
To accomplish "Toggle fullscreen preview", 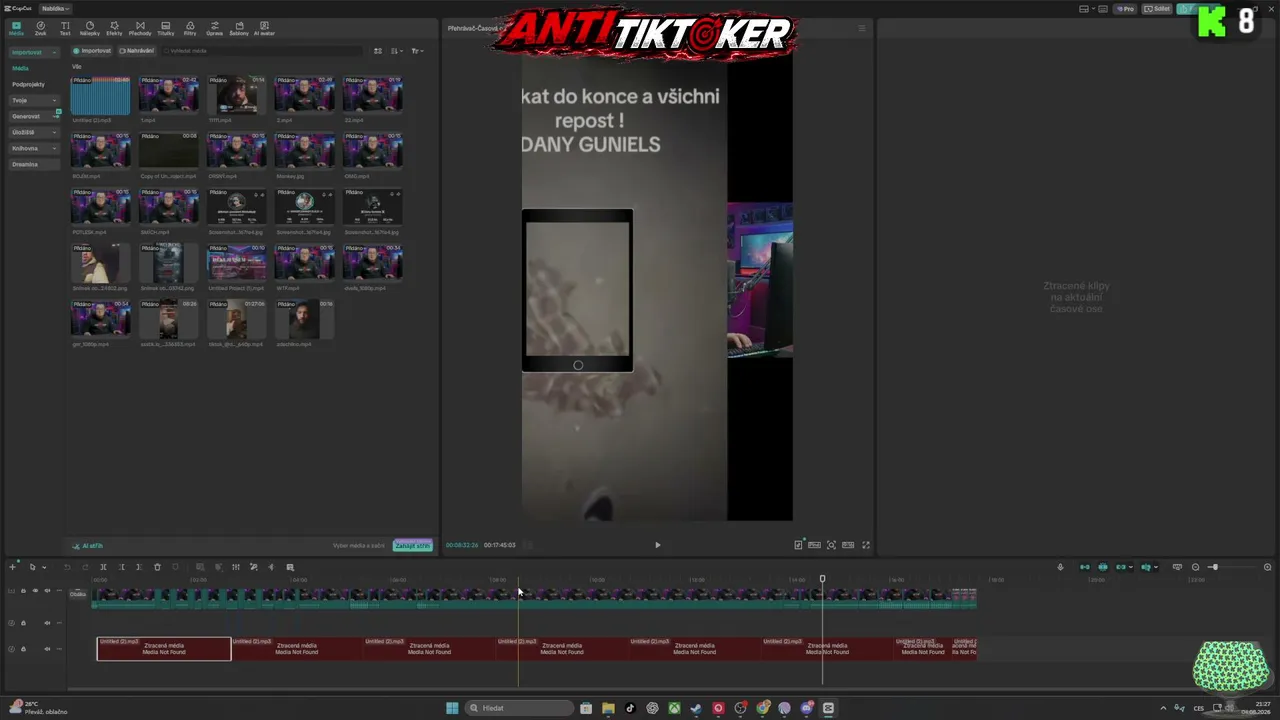I will click(866, 545).
